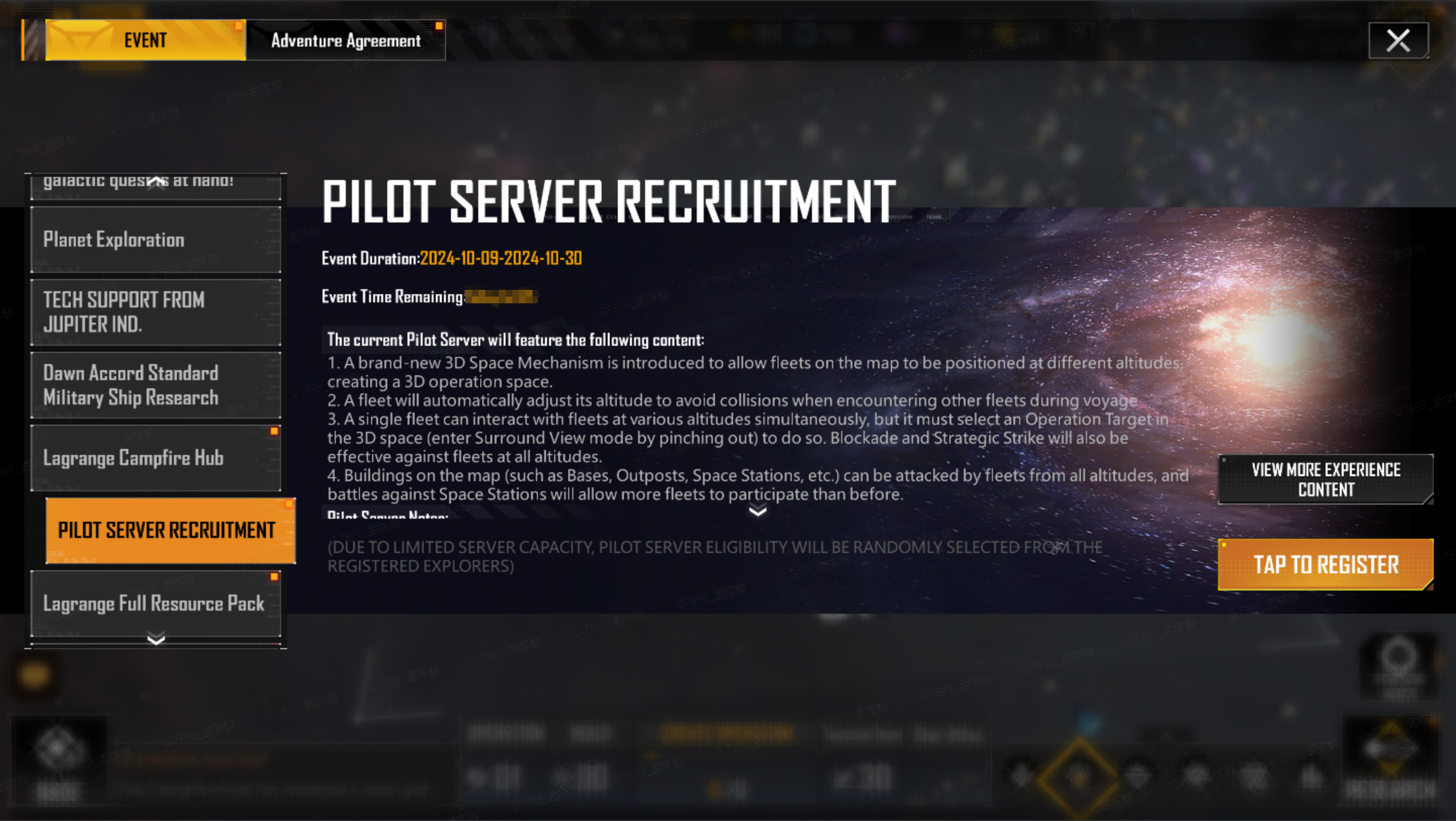Collapse event list with top up chevron
Screen dimensions: 1456x821
(x=156, y=181)
